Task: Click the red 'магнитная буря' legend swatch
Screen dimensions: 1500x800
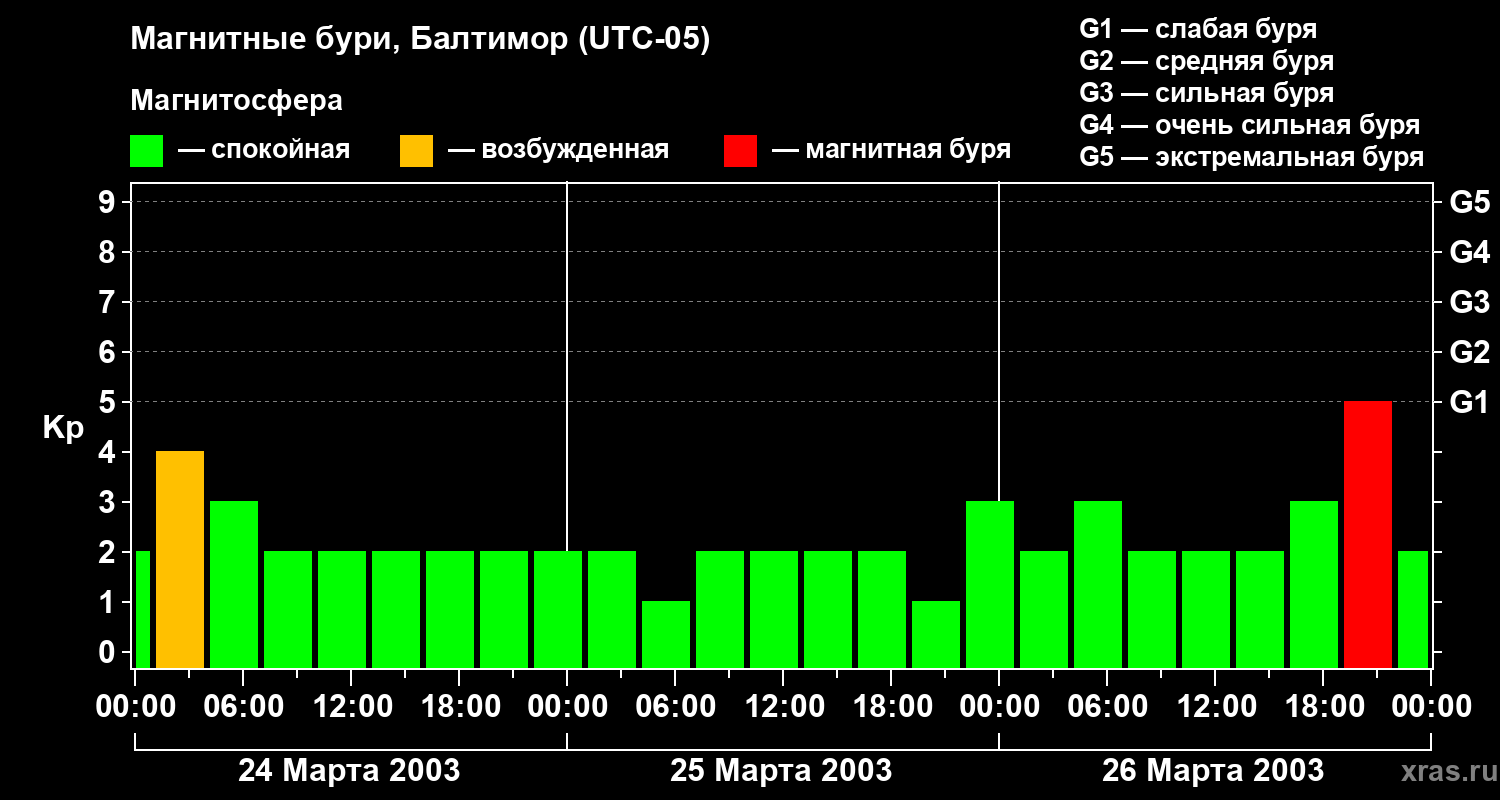Action: pos(740,151)
